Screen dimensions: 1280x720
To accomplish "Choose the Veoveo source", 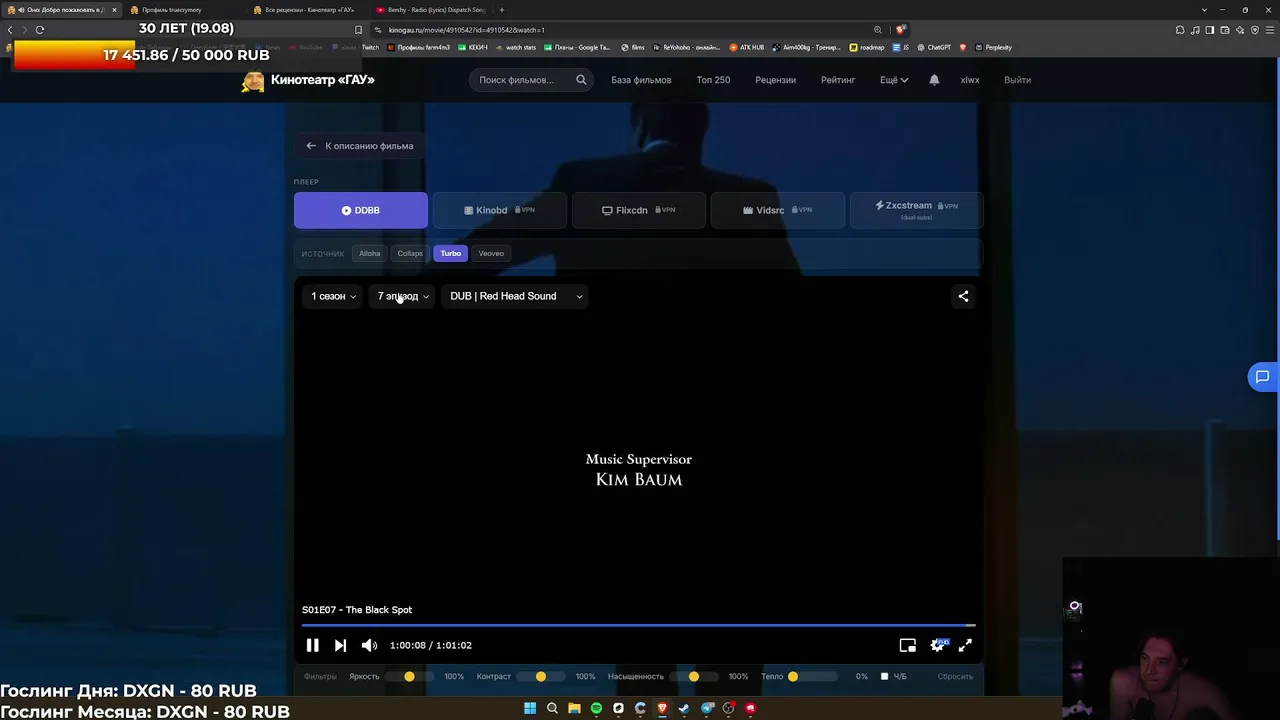I will [491, 254].
